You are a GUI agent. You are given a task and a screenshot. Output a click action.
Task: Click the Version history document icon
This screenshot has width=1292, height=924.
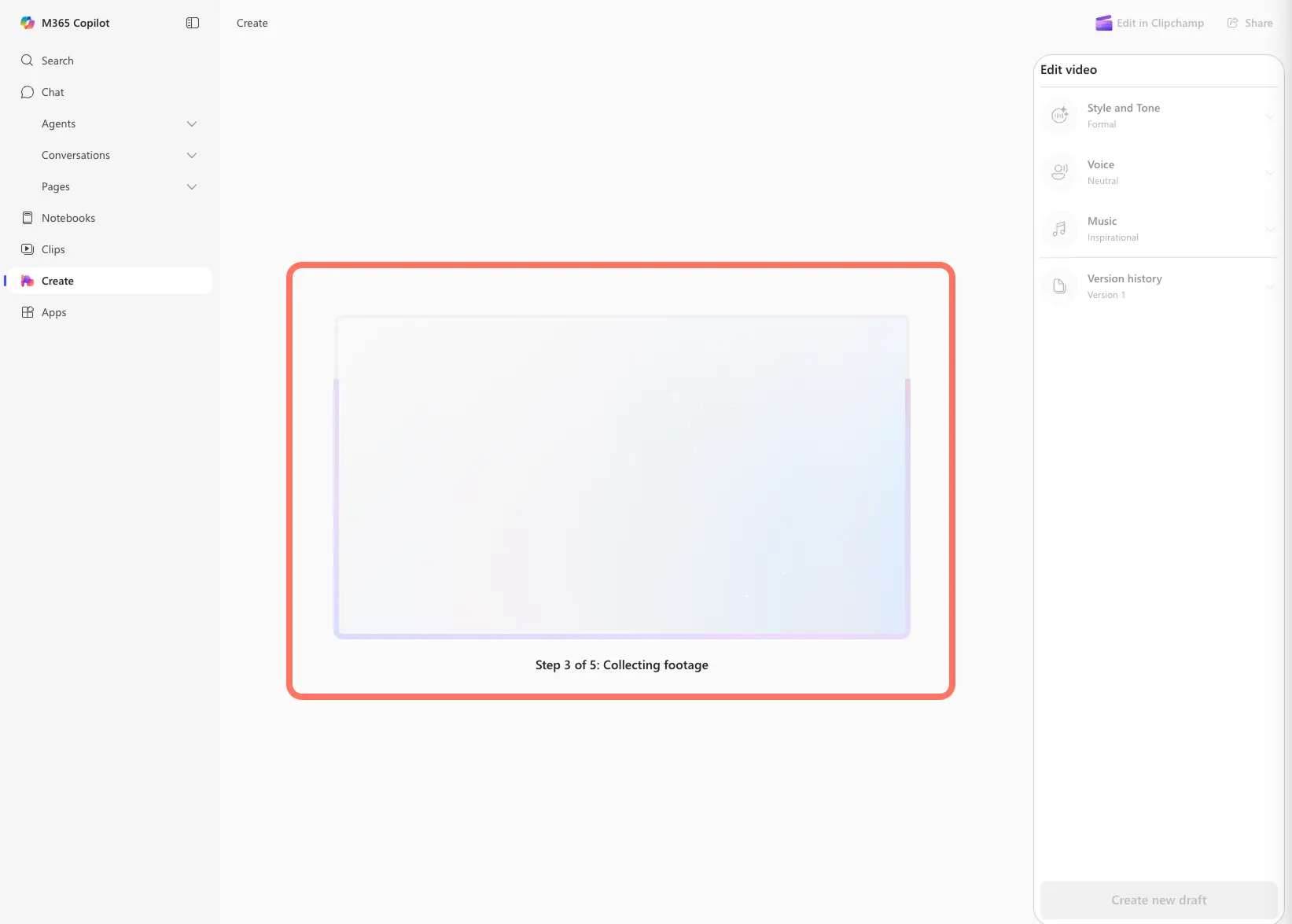click(x=1060, y=286)
